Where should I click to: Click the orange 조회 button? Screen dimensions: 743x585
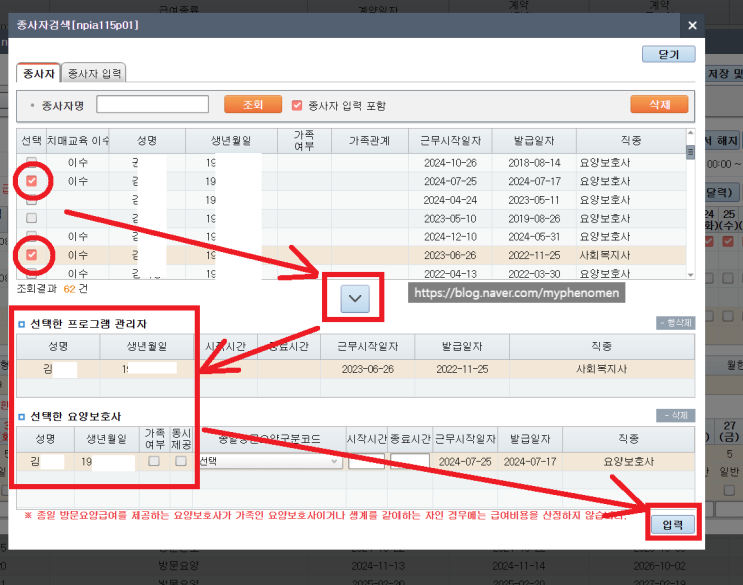point(253,104)
